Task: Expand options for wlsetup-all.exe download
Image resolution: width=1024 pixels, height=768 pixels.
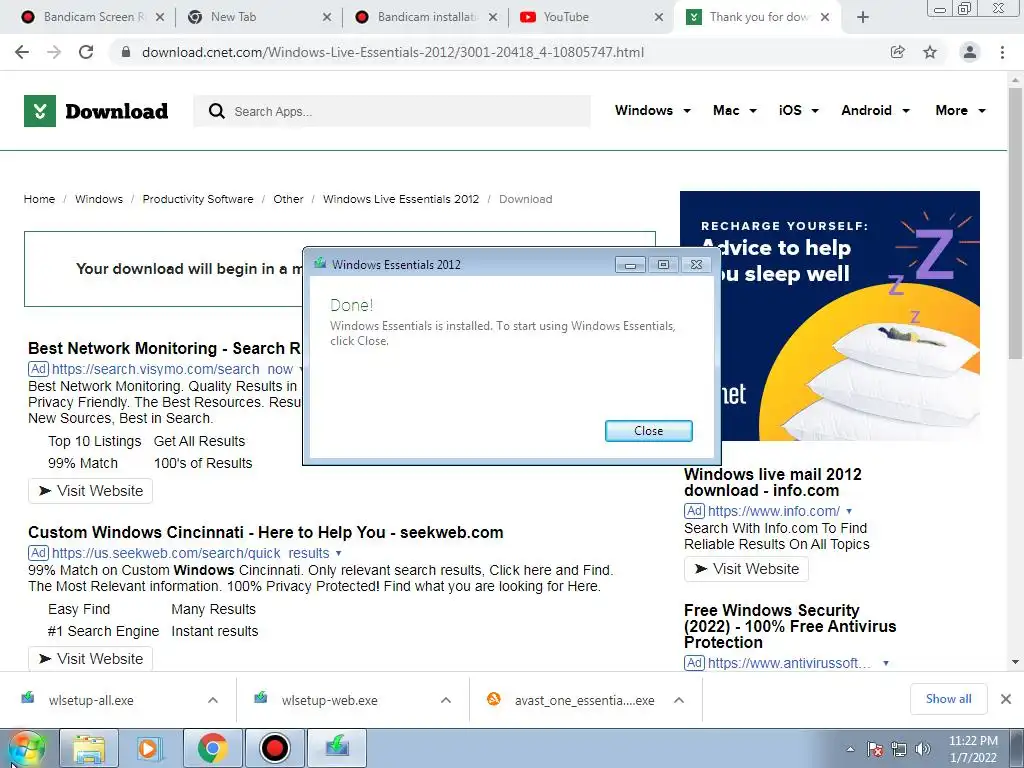Action: click(213, 701)
